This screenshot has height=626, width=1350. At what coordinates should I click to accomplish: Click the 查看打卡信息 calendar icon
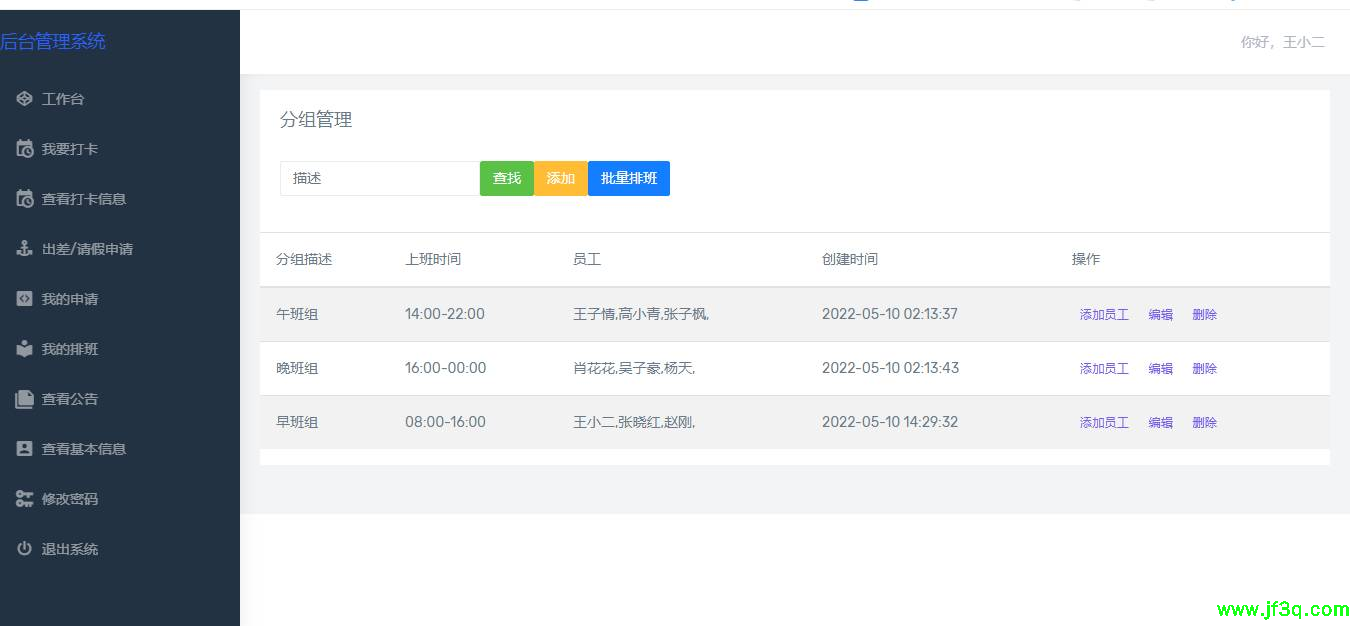[x=24, y=199]
